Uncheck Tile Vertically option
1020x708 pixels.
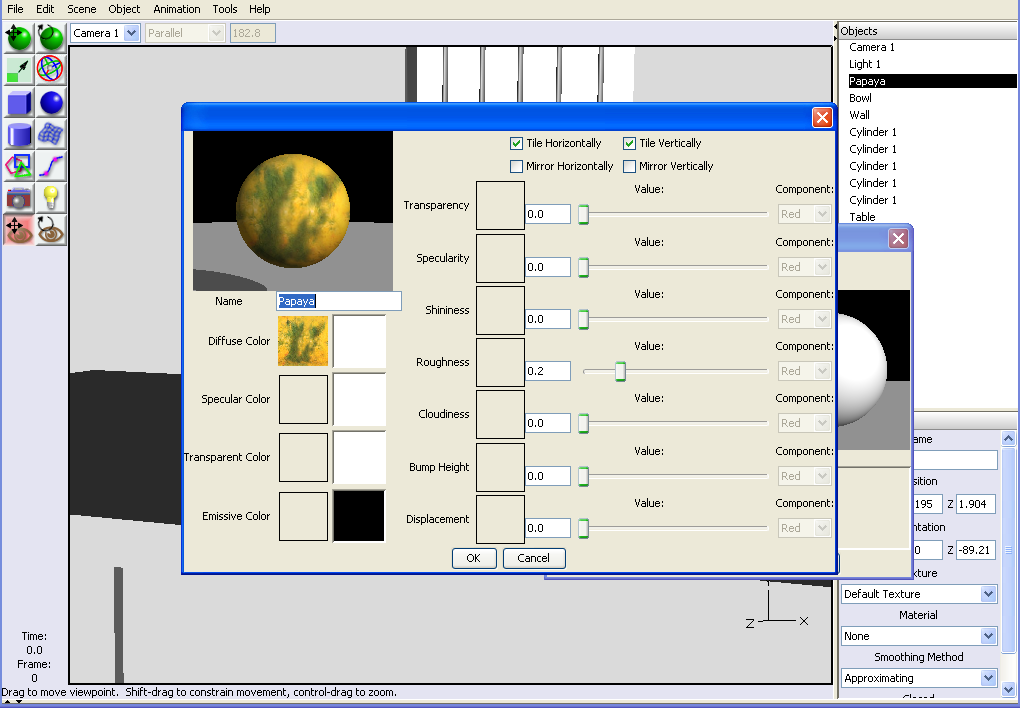630,143
